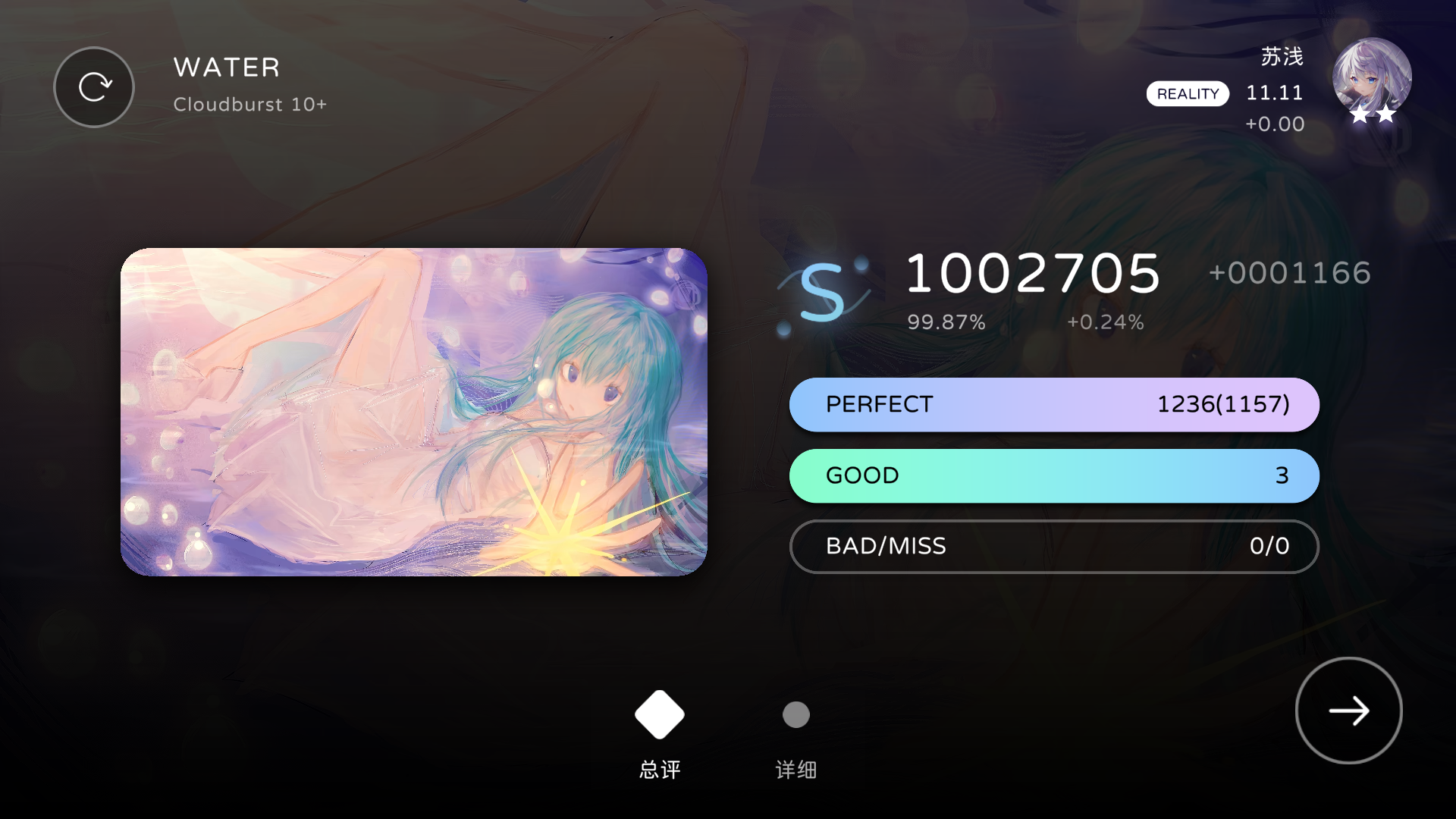The height and width of the screenshot is (819, 1456).
Task: Click the BAD/MISS count bar
Action: click(x=1054, y=546)
